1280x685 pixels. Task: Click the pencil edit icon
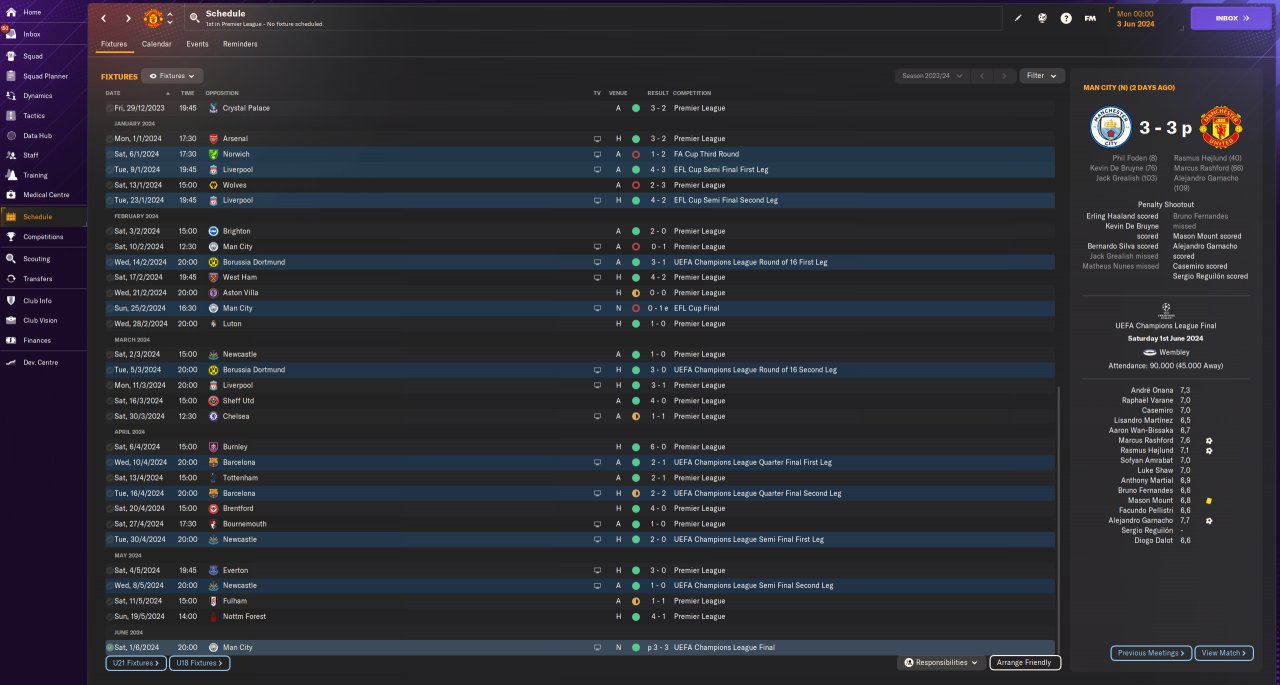tap(1019, 18)
